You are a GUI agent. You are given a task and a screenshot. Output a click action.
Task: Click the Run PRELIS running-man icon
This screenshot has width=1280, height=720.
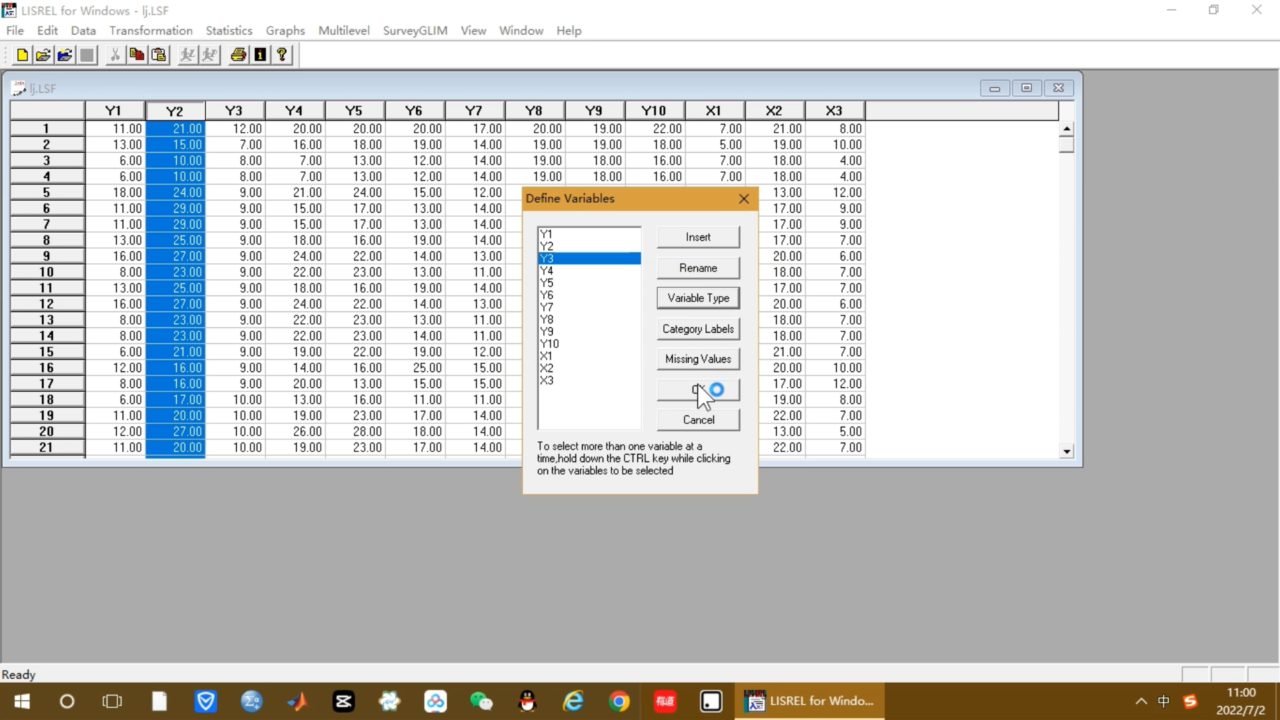click(209, 55)
